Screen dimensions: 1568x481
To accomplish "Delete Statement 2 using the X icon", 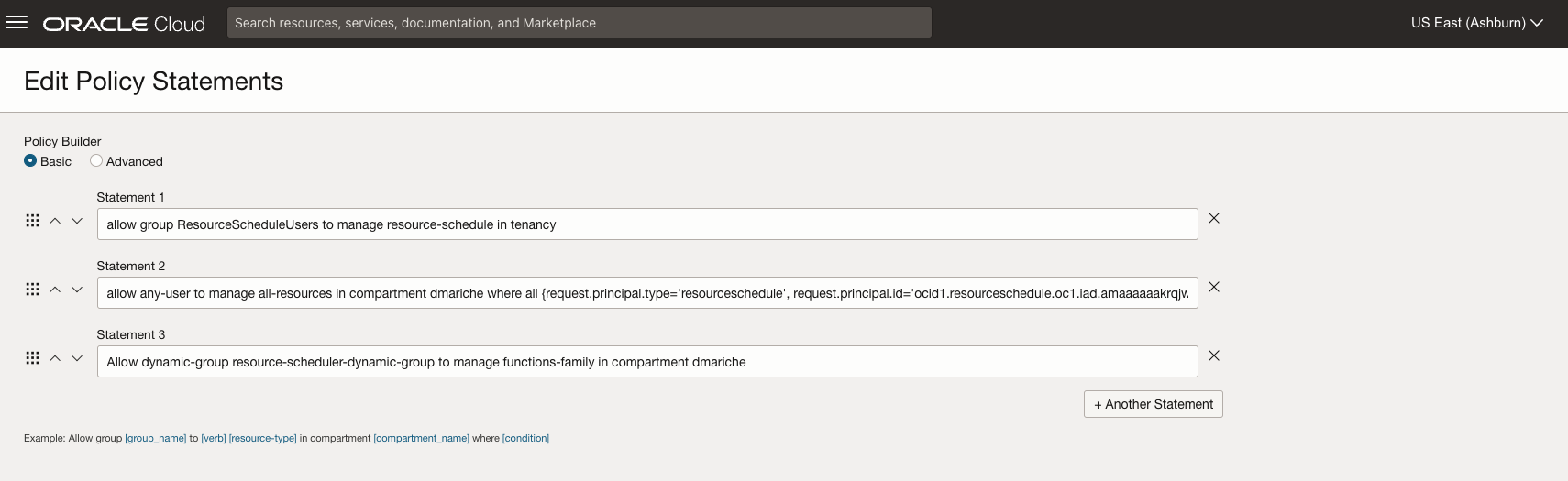I will pos(1214,288).
